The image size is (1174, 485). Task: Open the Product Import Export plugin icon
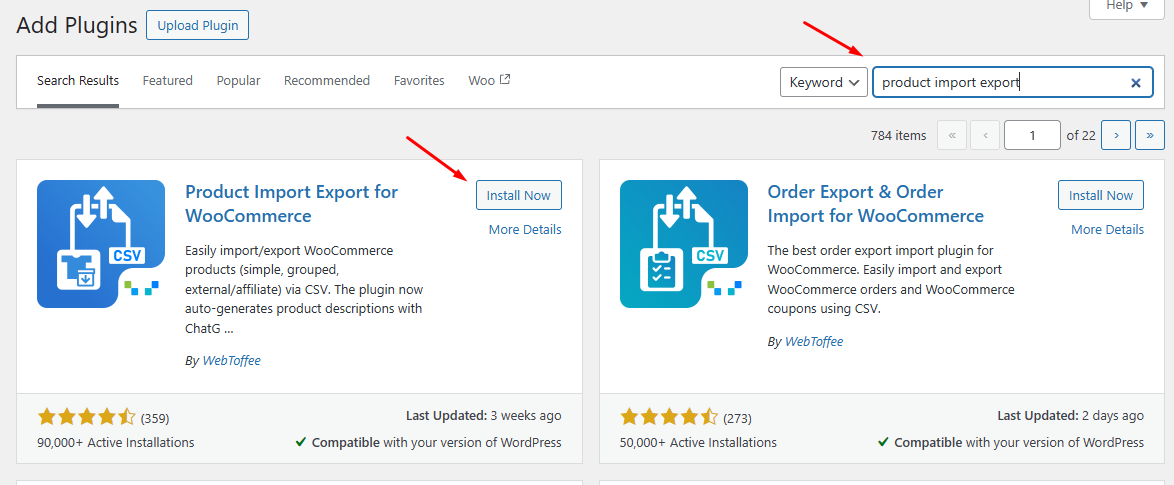(x=101, y=244)
